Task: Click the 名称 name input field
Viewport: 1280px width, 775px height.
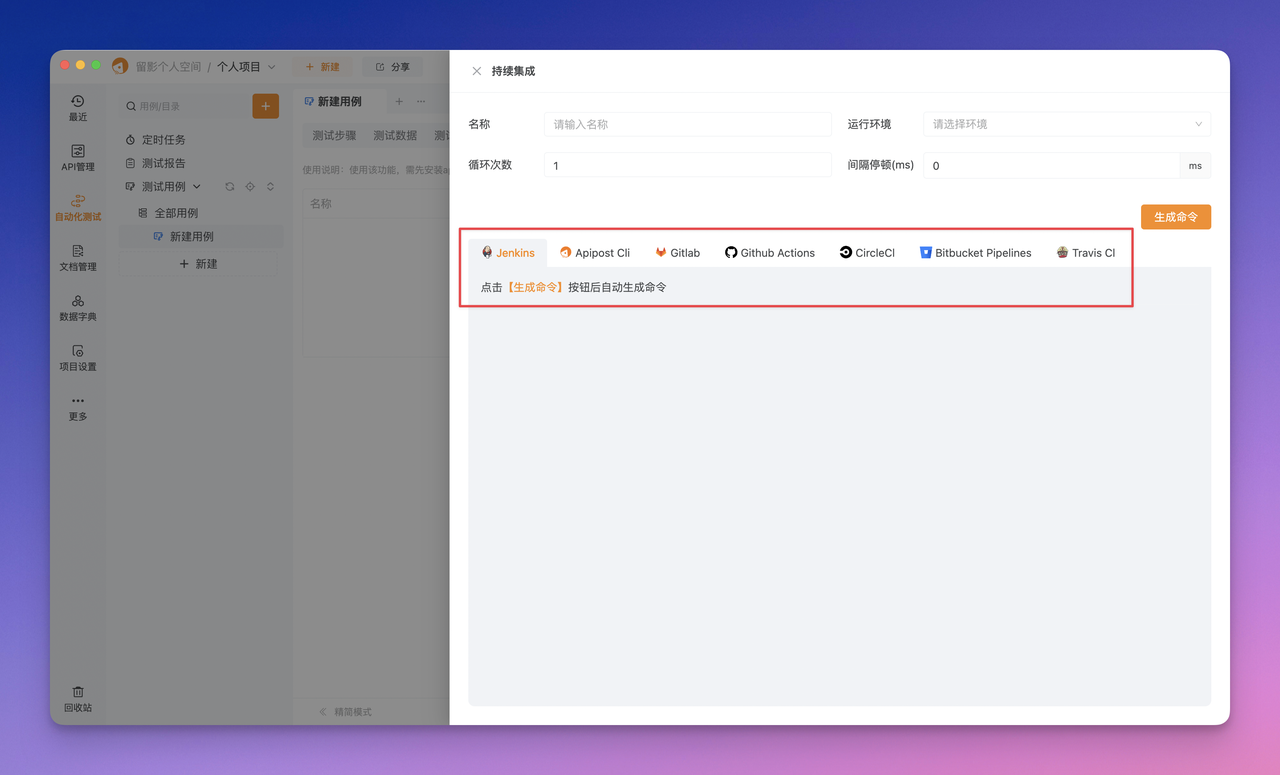Action: [x=688, y=124]
